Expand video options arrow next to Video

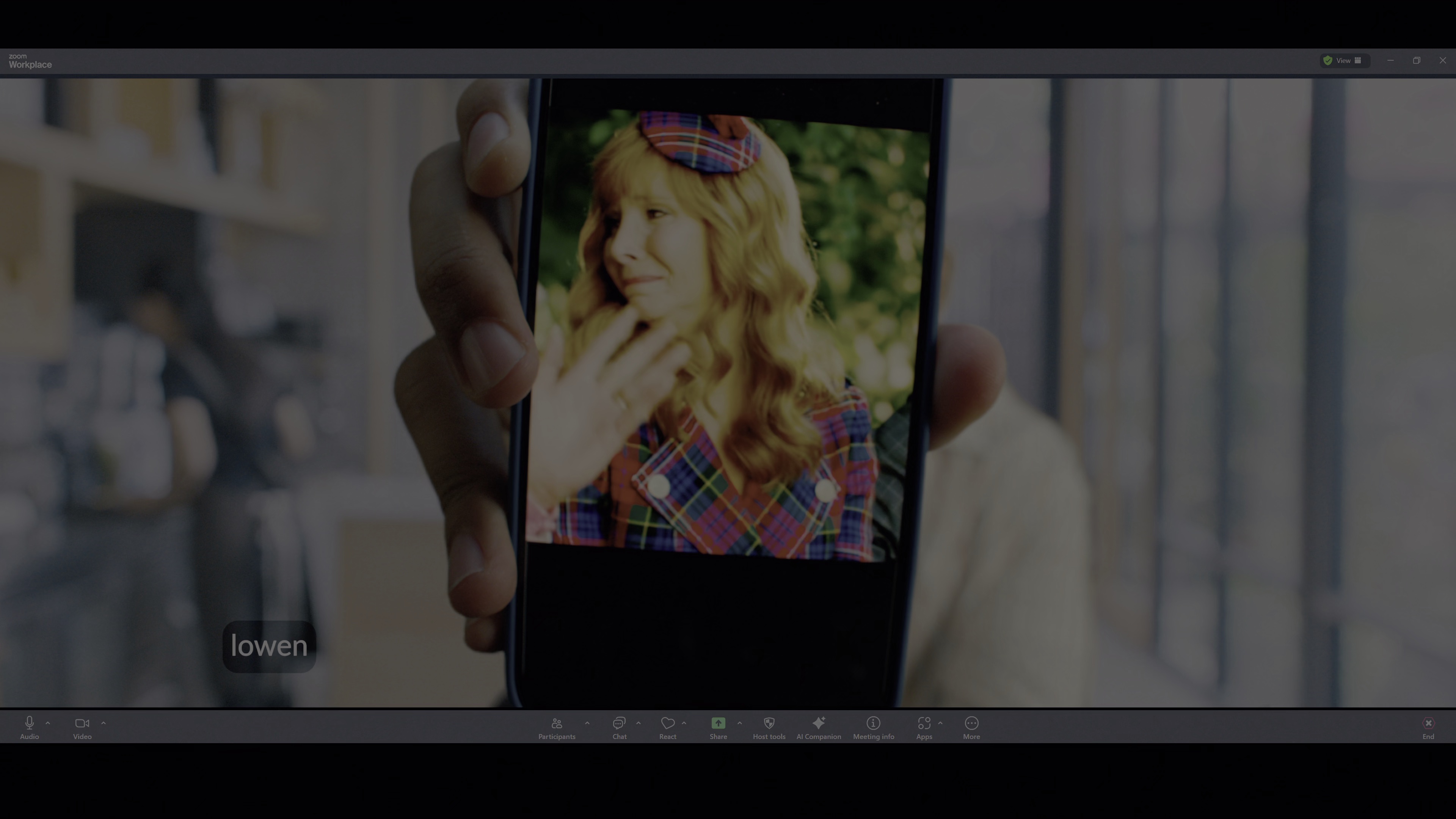104,723
